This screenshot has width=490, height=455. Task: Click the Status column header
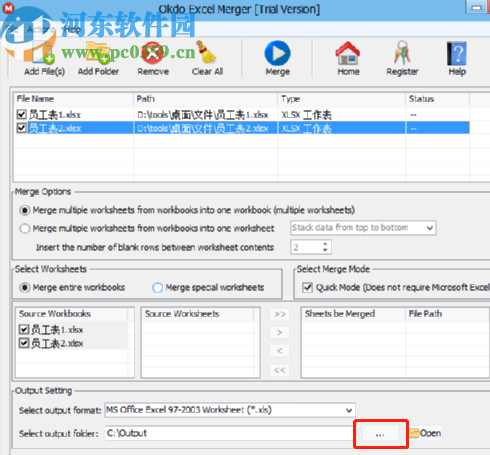[438, 99]
